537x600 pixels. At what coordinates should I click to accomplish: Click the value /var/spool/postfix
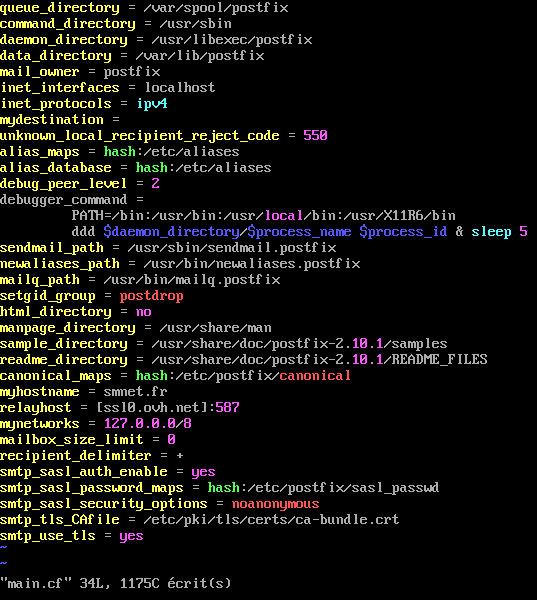(216, 8)
